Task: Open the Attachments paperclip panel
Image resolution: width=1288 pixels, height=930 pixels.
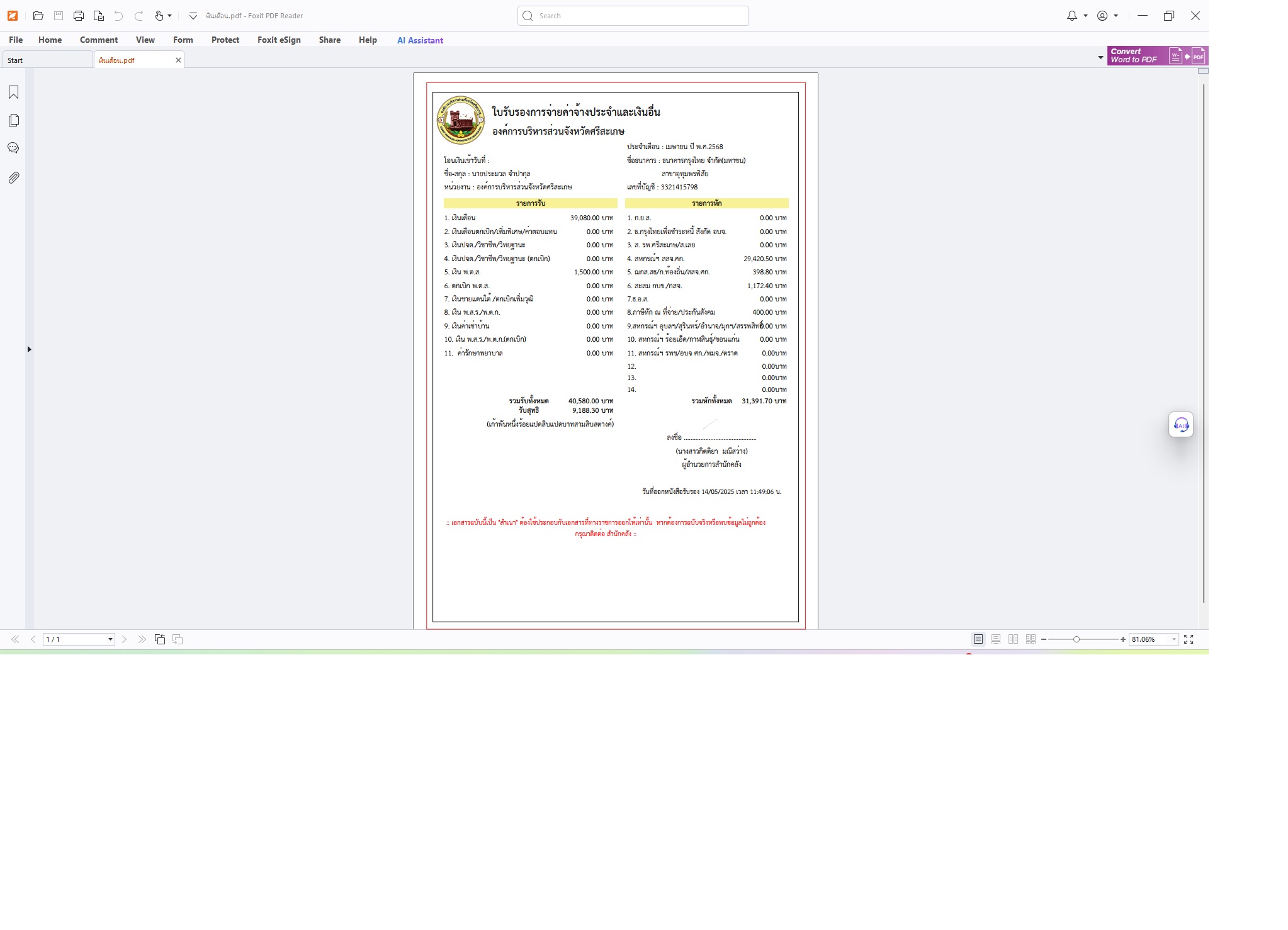Action: click(x=13, y=178)
